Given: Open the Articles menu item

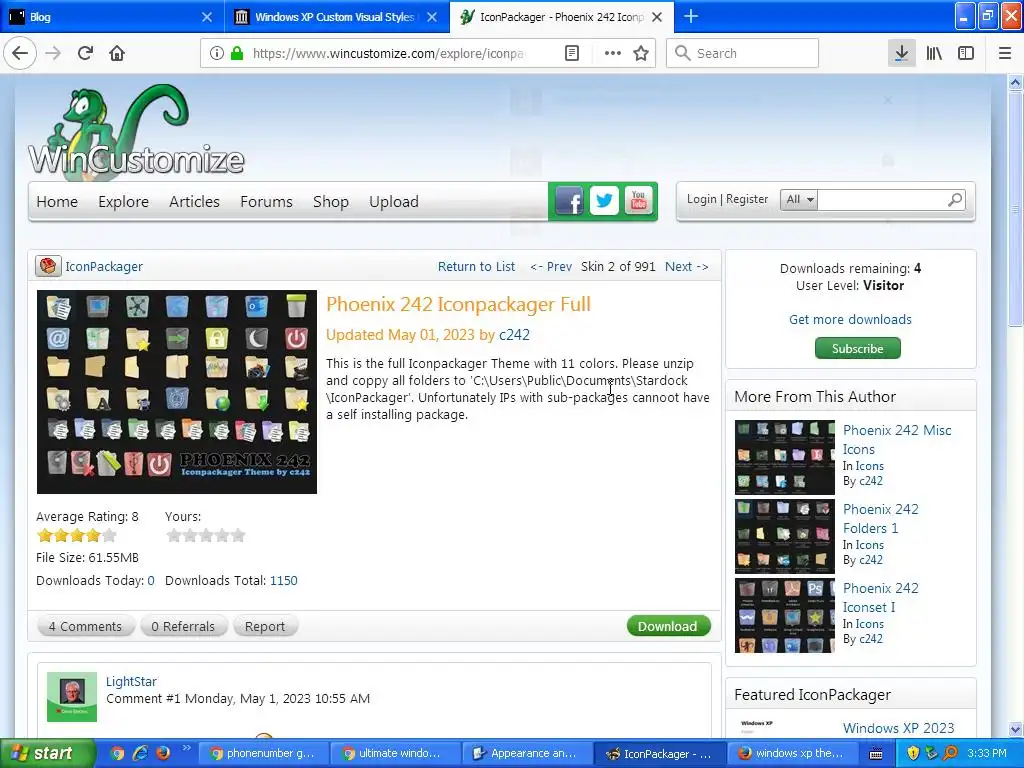Looking at the screenshot, I should click(194, 202).
